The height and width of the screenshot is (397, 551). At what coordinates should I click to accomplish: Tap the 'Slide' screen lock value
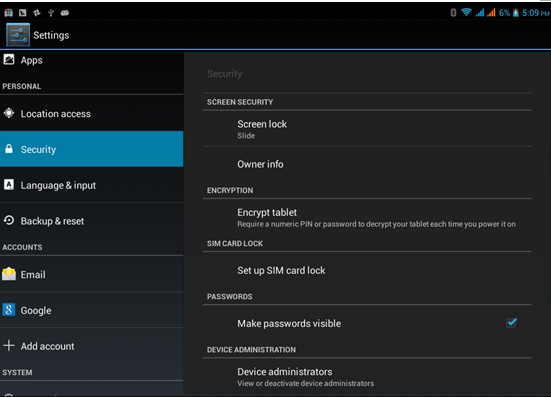pyautogui.click(x=246, y=136)
